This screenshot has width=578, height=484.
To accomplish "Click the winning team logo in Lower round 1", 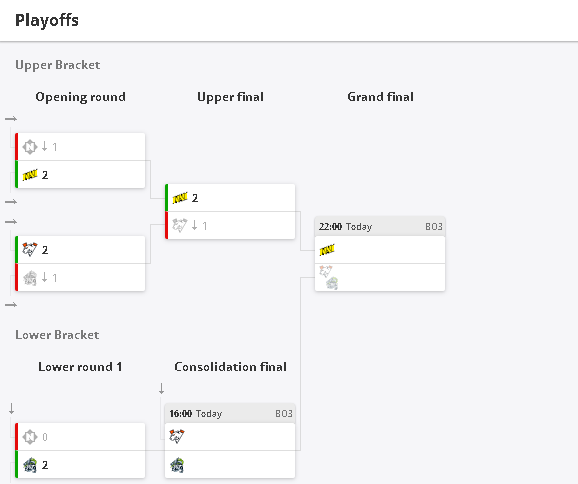I will coord(30,465).
